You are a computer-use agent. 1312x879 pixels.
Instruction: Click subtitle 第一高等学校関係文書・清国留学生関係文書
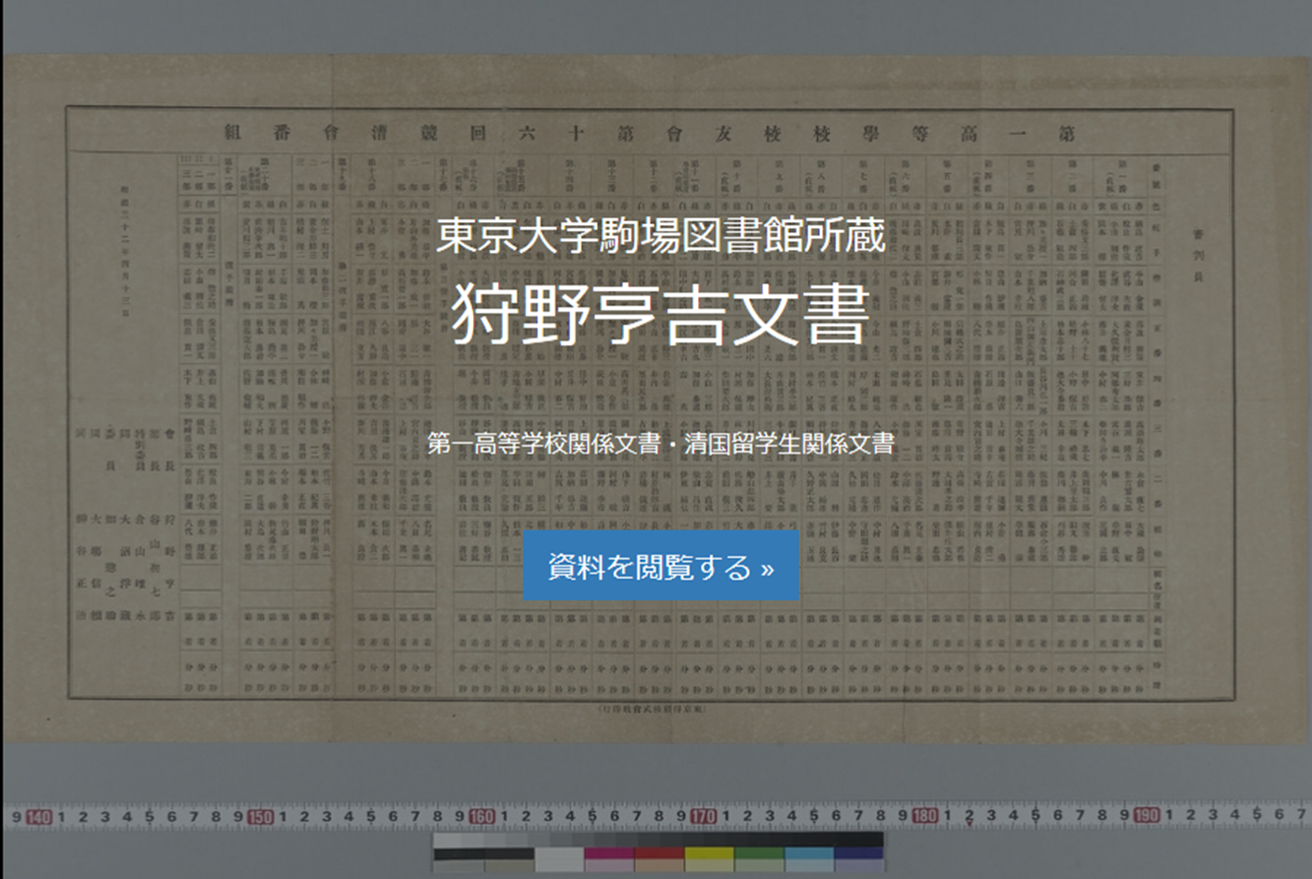(661, 444)
